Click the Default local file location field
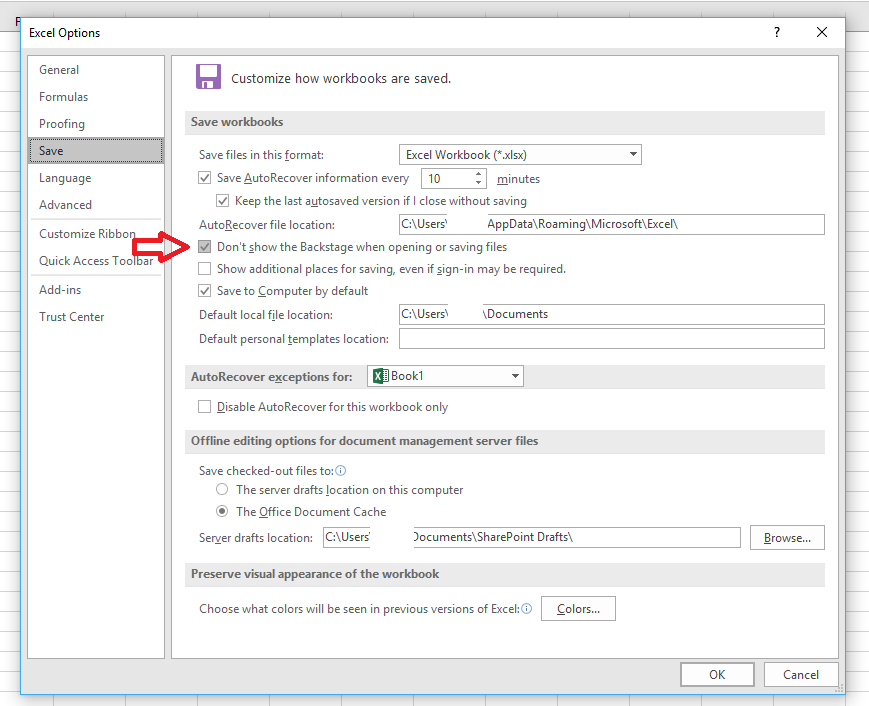Viewport: 869px width, 706px height. pos(611,314)
